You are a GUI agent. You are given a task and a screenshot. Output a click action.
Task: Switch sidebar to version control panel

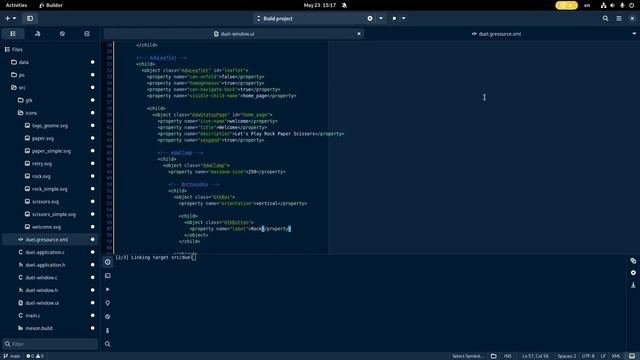pyautogui.click(x=38, y=34)
